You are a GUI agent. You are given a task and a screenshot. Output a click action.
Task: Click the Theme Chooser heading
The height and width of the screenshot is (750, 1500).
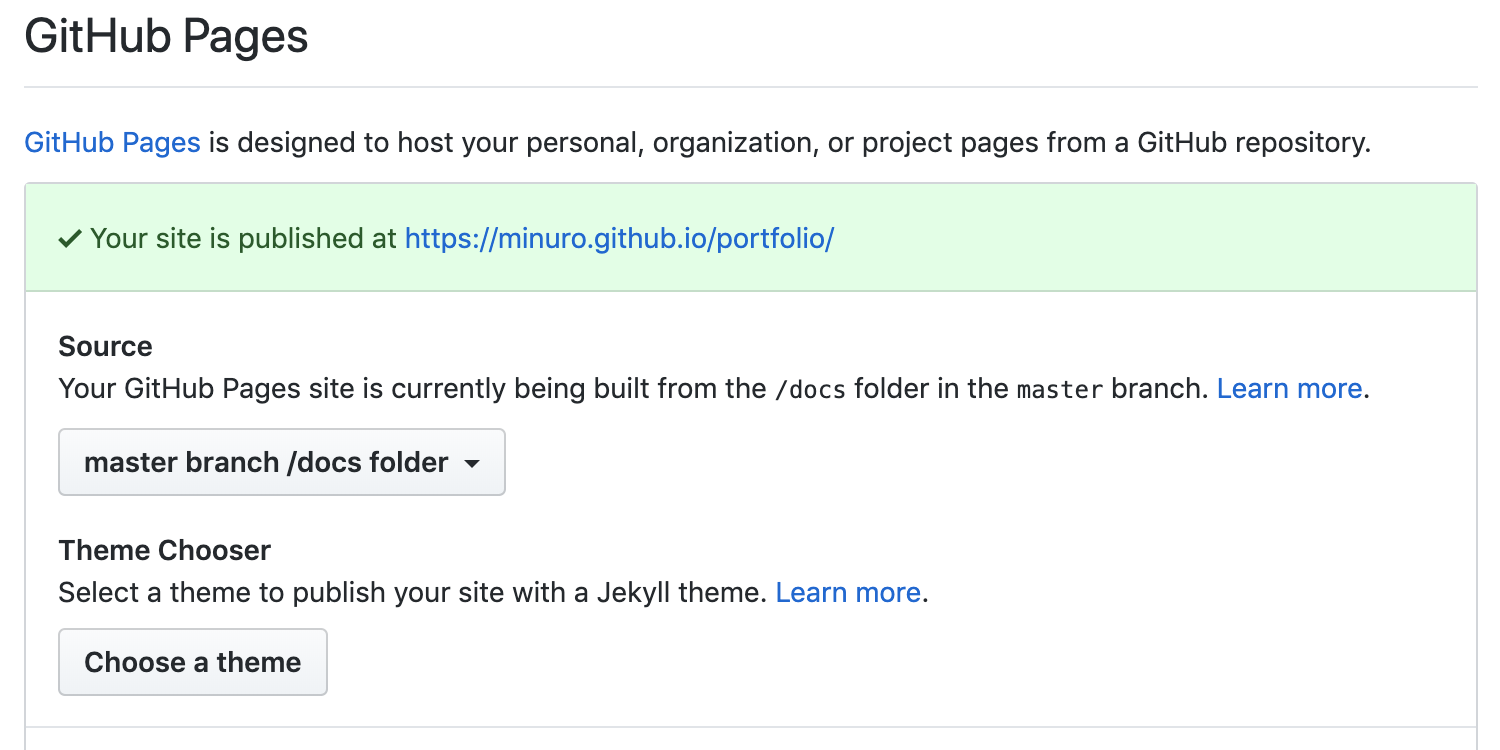coord(164,550)
